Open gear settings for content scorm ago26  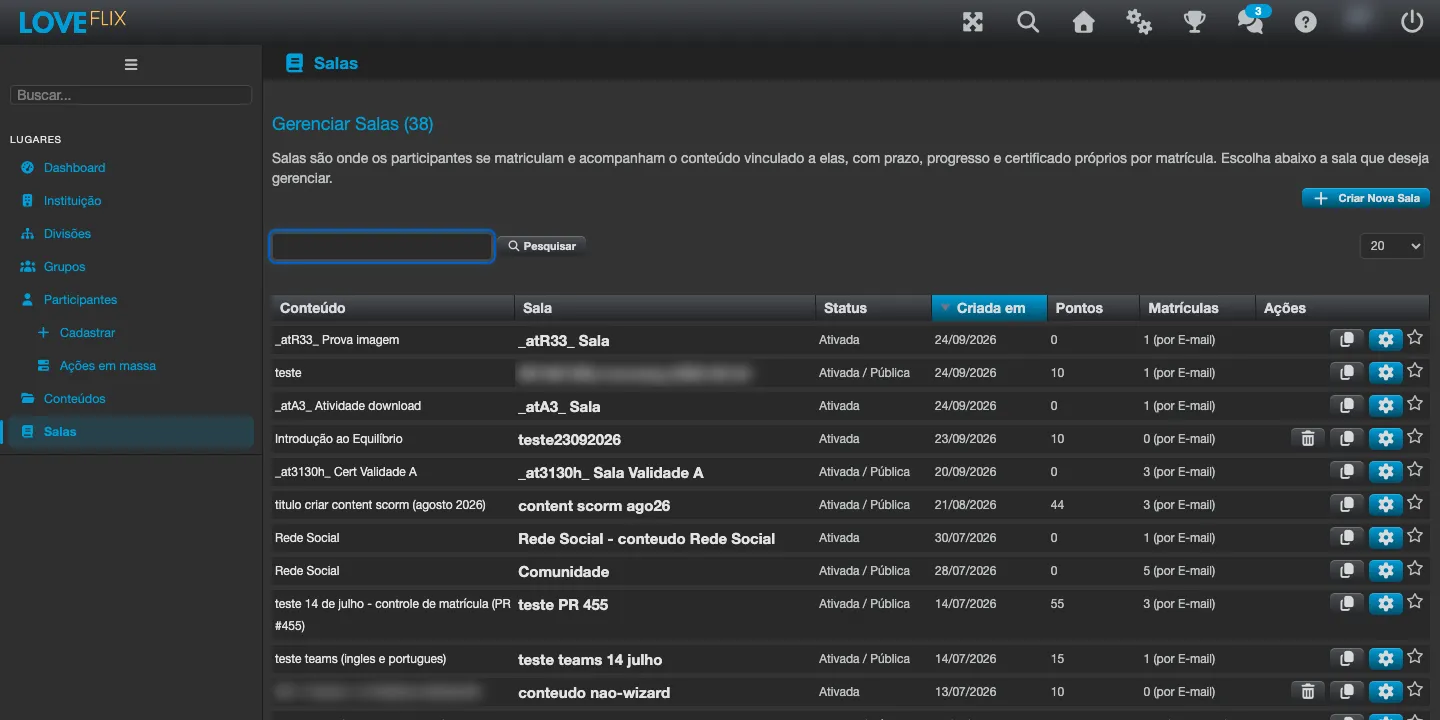(x=1385, y=505)
